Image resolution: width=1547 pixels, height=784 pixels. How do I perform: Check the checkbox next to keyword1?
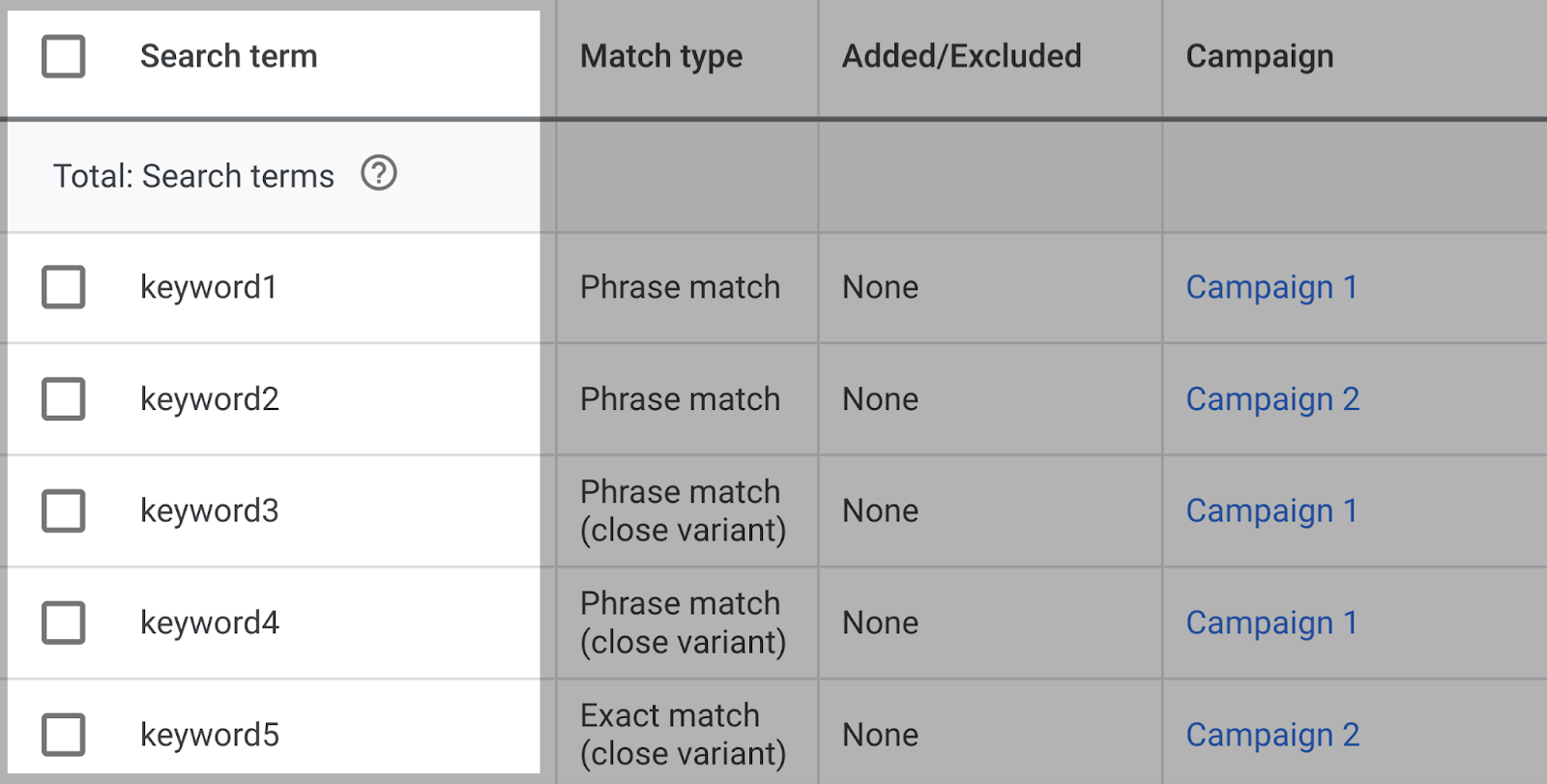(63, 287)
